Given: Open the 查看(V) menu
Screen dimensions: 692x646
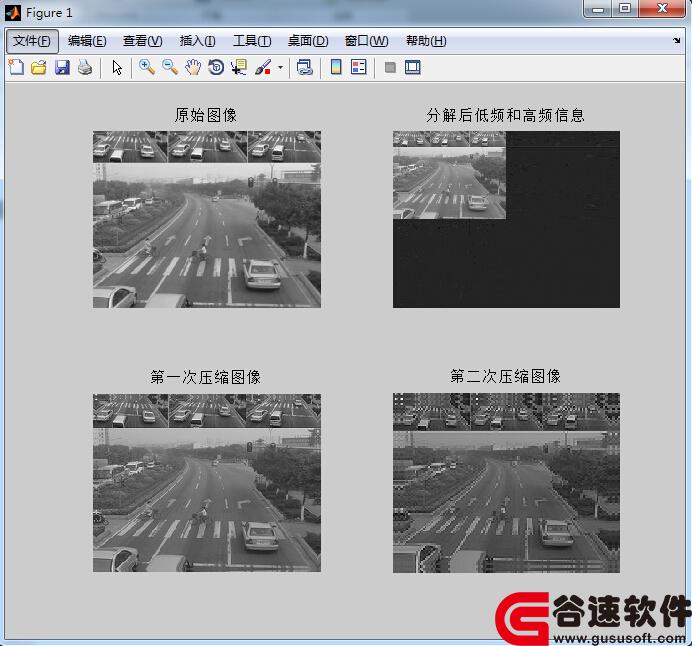Looking at the screenshot, I should (143, 41).
